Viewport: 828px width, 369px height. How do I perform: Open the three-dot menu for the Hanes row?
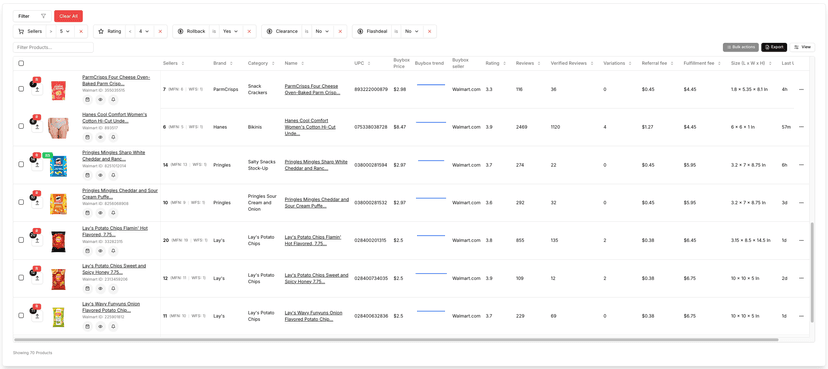click(x=801, y=127)
